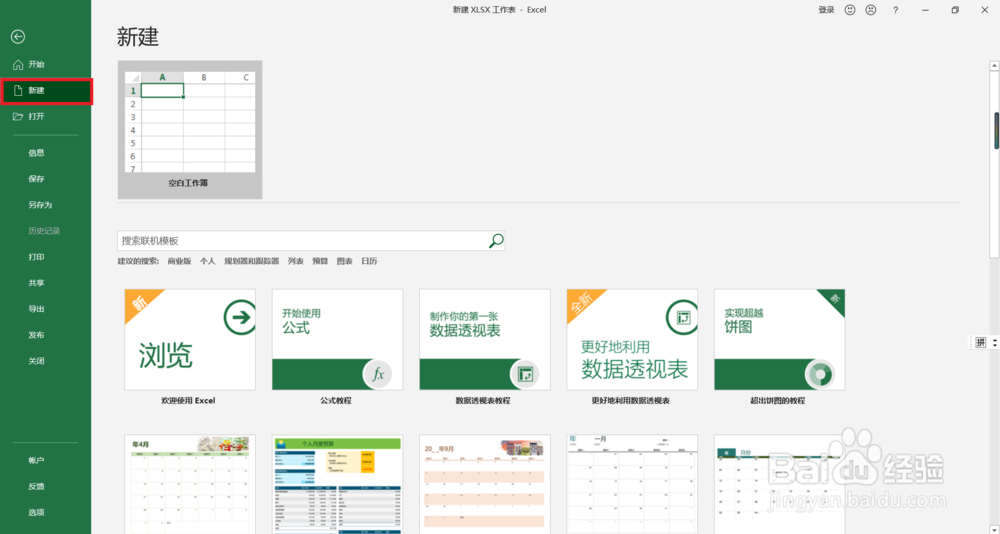Click the scrollbar up arrow
The height and width of the screenshot is (534, 1000).
(x=994, y=66)
